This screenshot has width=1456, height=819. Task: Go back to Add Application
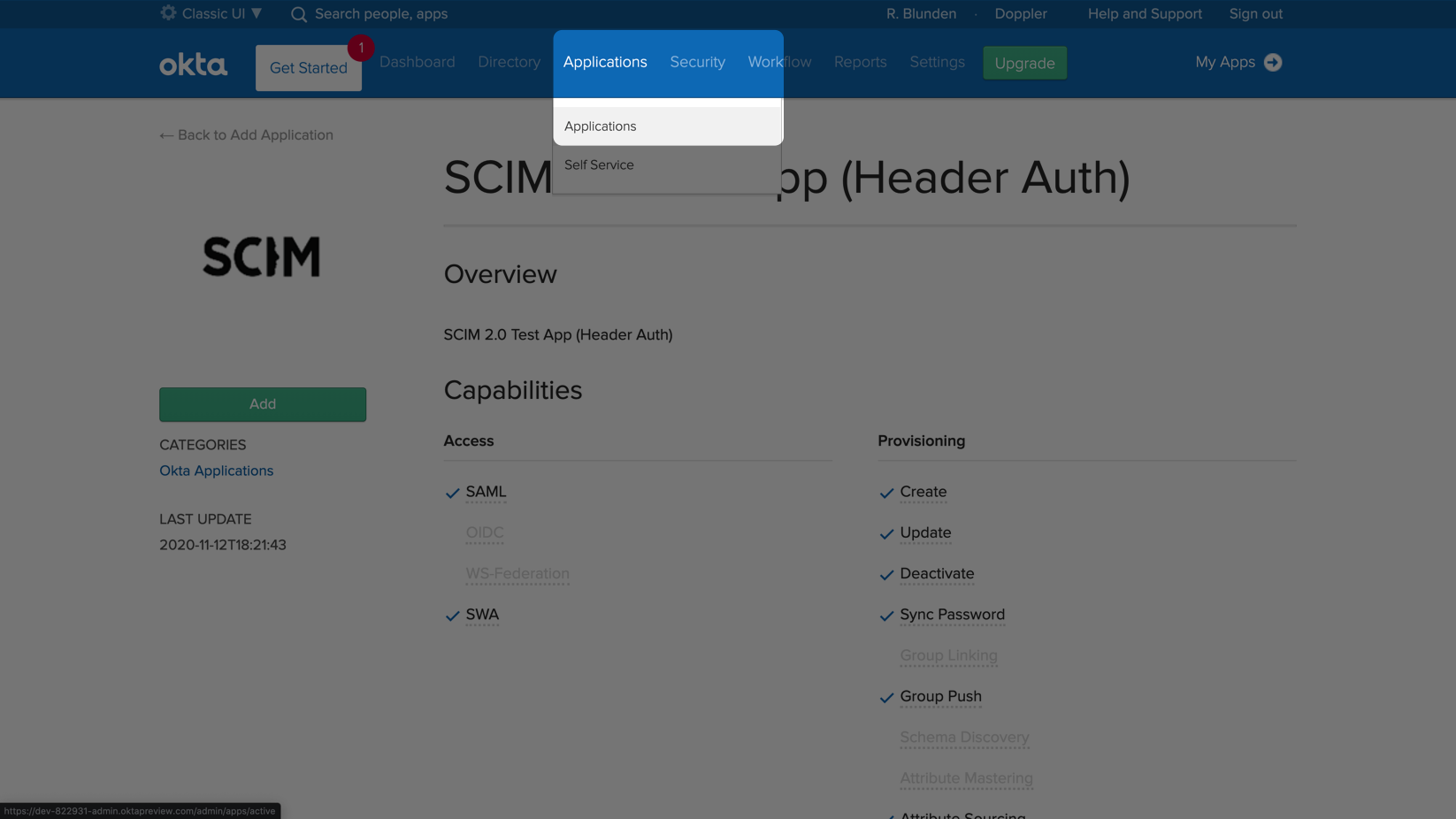coord(246,135)
